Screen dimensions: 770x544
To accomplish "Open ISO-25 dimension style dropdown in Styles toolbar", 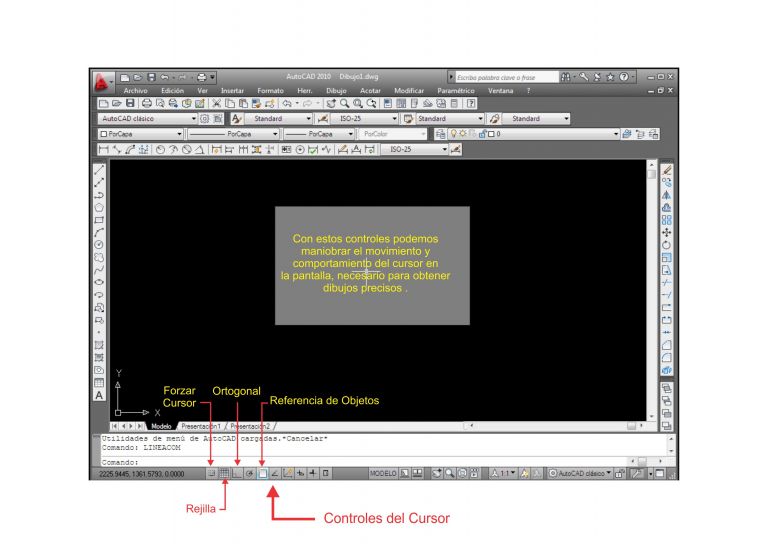I will 364,119.
